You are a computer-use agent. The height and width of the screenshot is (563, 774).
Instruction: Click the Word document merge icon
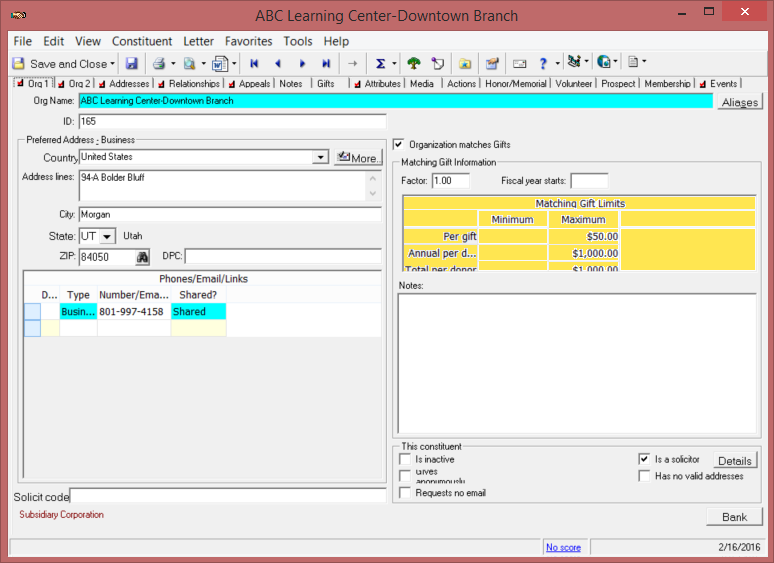(x=220, y=63)
